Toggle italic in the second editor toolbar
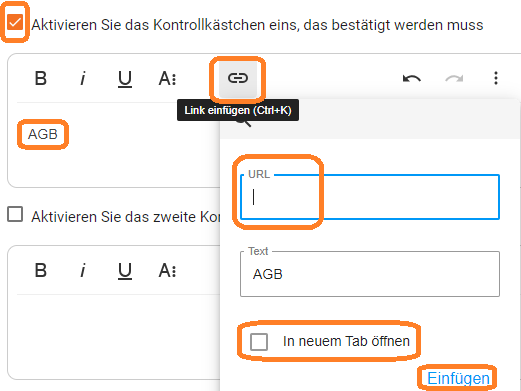The height and width of the screenshot is (391, 521). [x=83, y=270]
